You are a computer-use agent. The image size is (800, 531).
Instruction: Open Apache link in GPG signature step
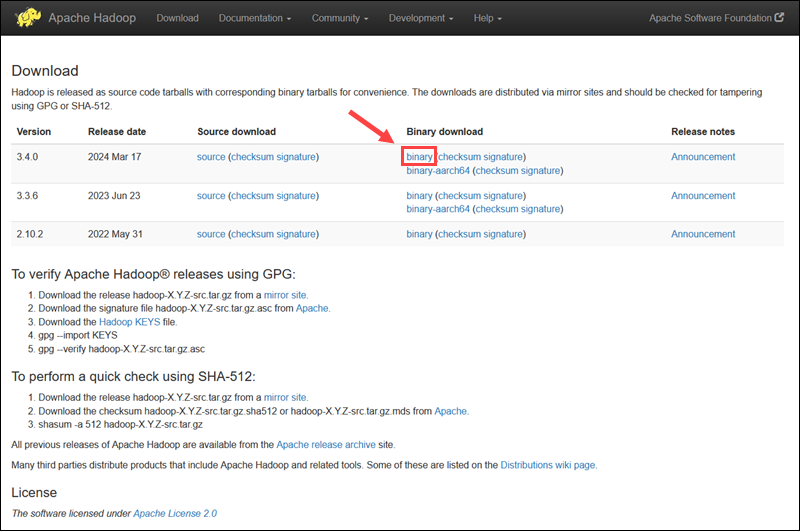coord(312,308)
